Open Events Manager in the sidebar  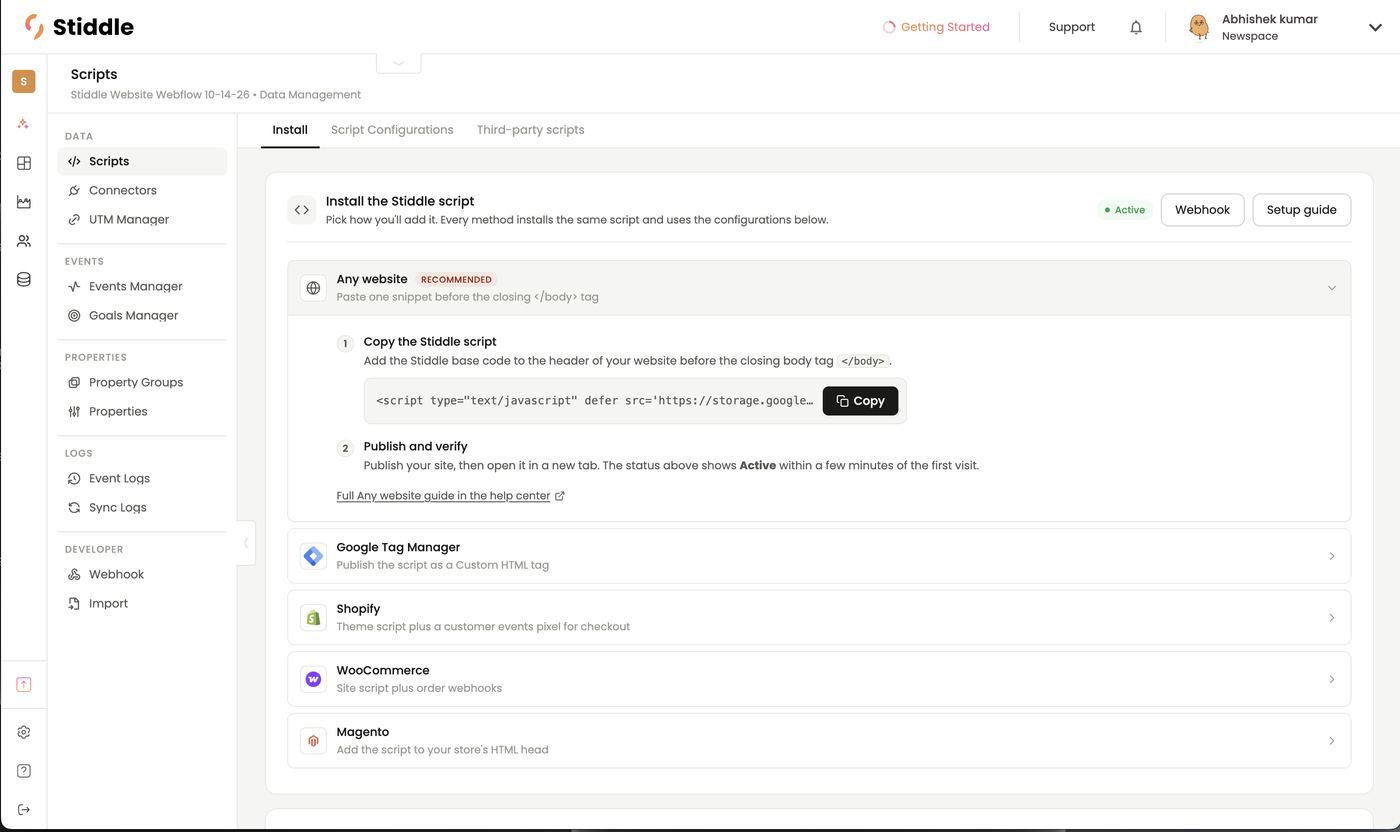[143, 286]
